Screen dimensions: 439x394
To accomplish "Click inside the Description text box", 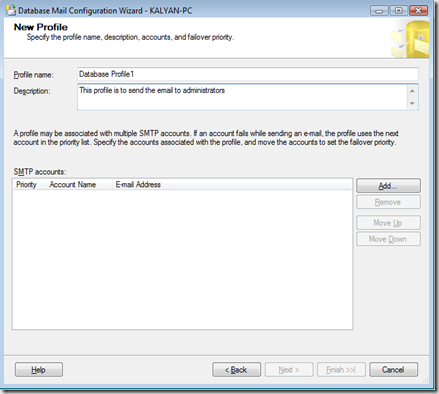I will point(242,97).
